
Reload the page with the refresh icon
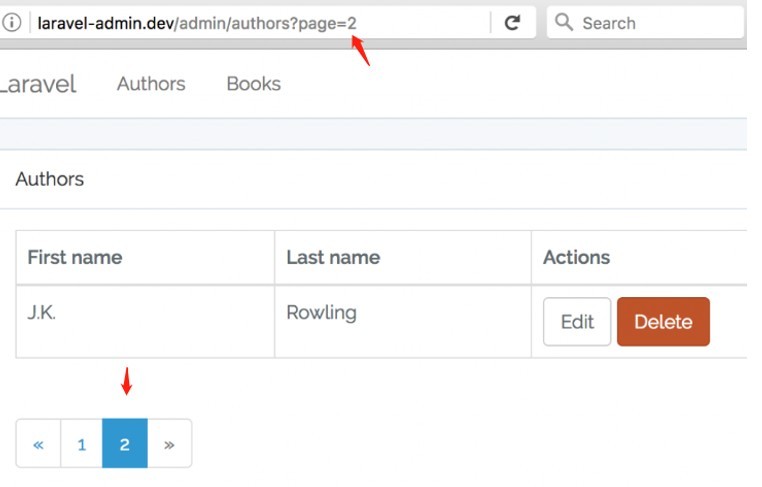[x=512, y=22]
